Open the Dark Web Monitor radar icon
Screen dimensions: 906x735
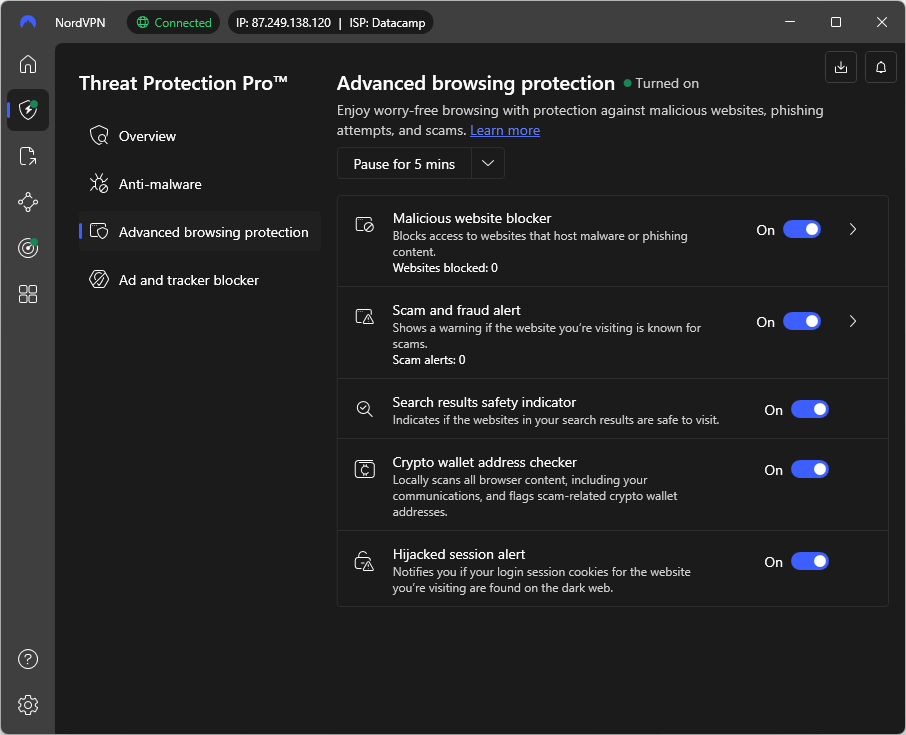point(28,248)
